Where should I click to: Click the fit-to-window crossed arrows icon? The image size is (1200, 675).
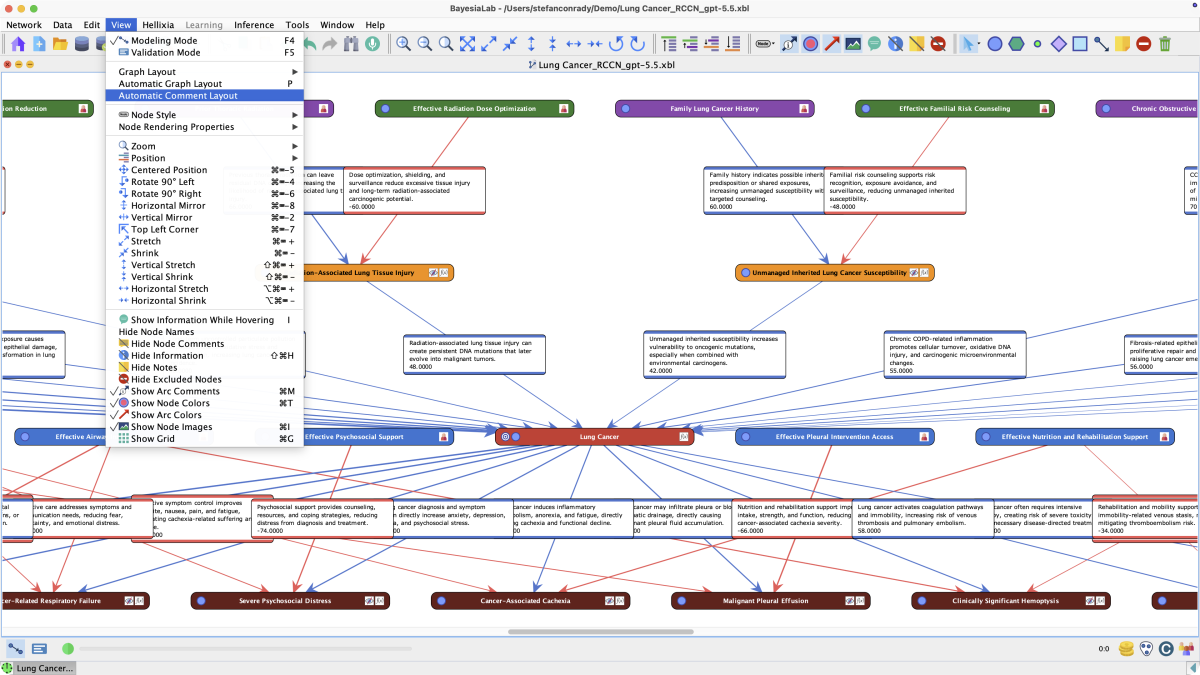(x=467, y=44)
